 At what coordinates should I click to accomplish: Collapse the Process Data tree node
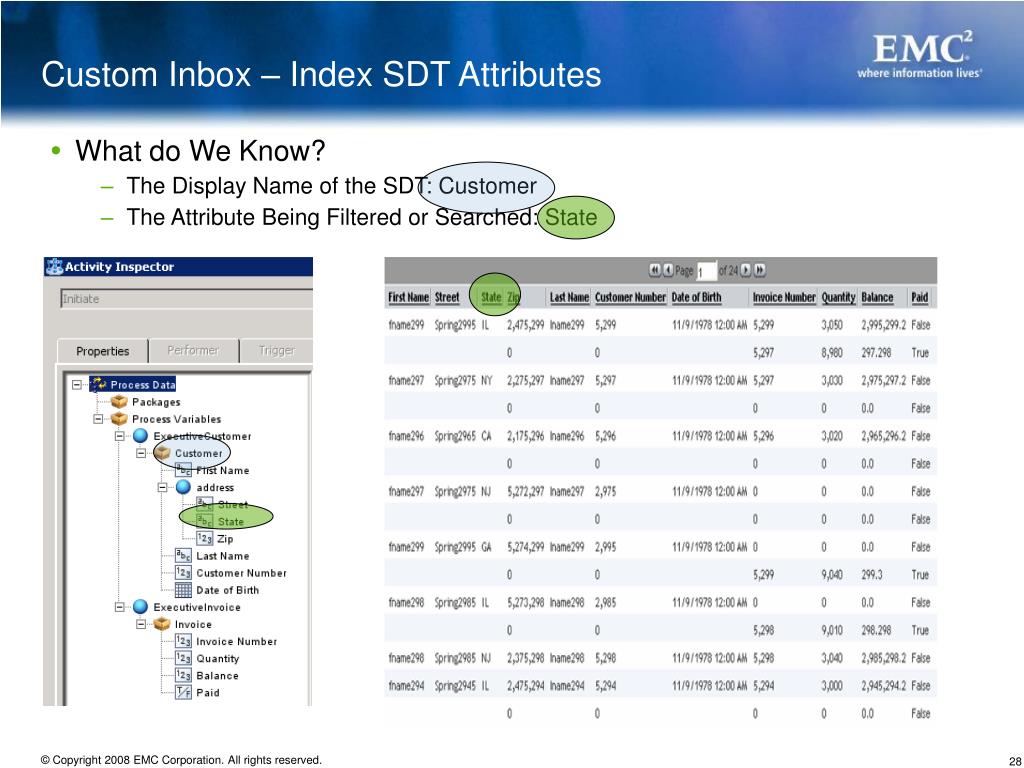point(77,384)
